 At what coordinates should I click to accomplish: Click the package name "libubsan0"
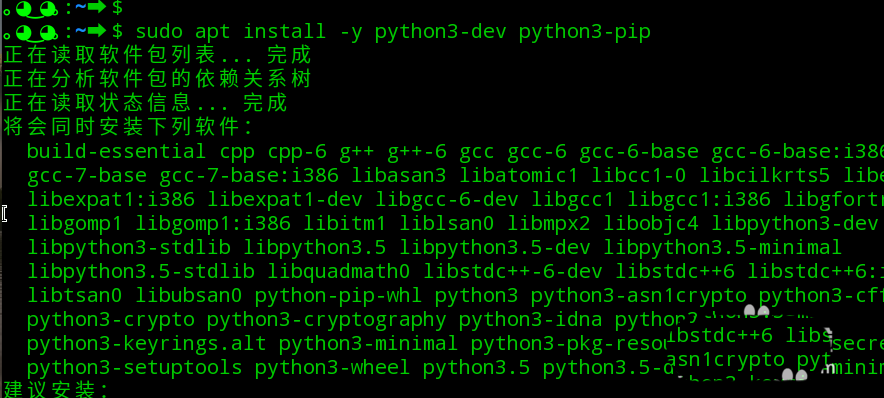coord(188,295)
